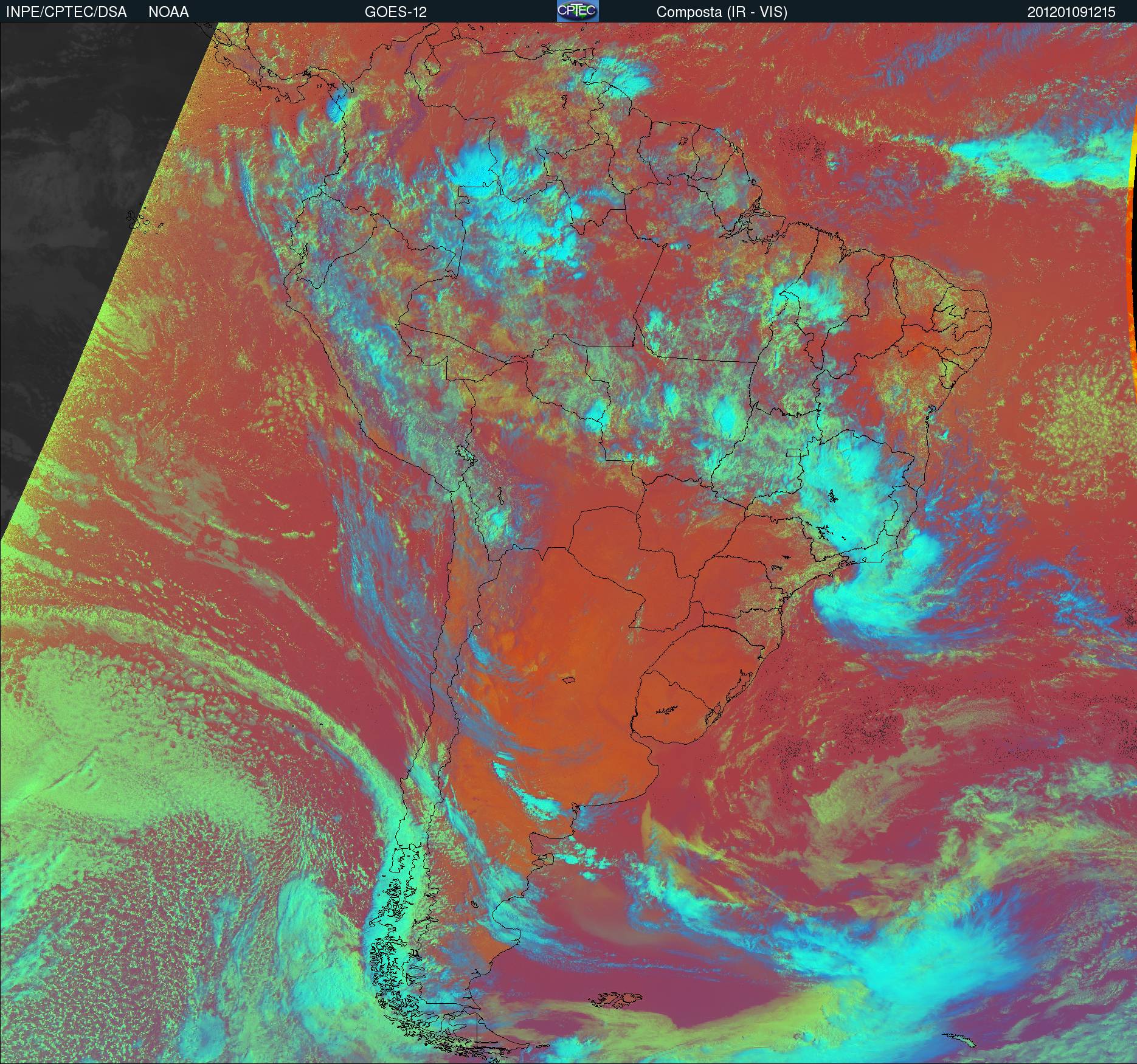This screenshot has width=1137, height=1064.
Task: Select the GOES-12 satellite label
Action: point(395,12)
